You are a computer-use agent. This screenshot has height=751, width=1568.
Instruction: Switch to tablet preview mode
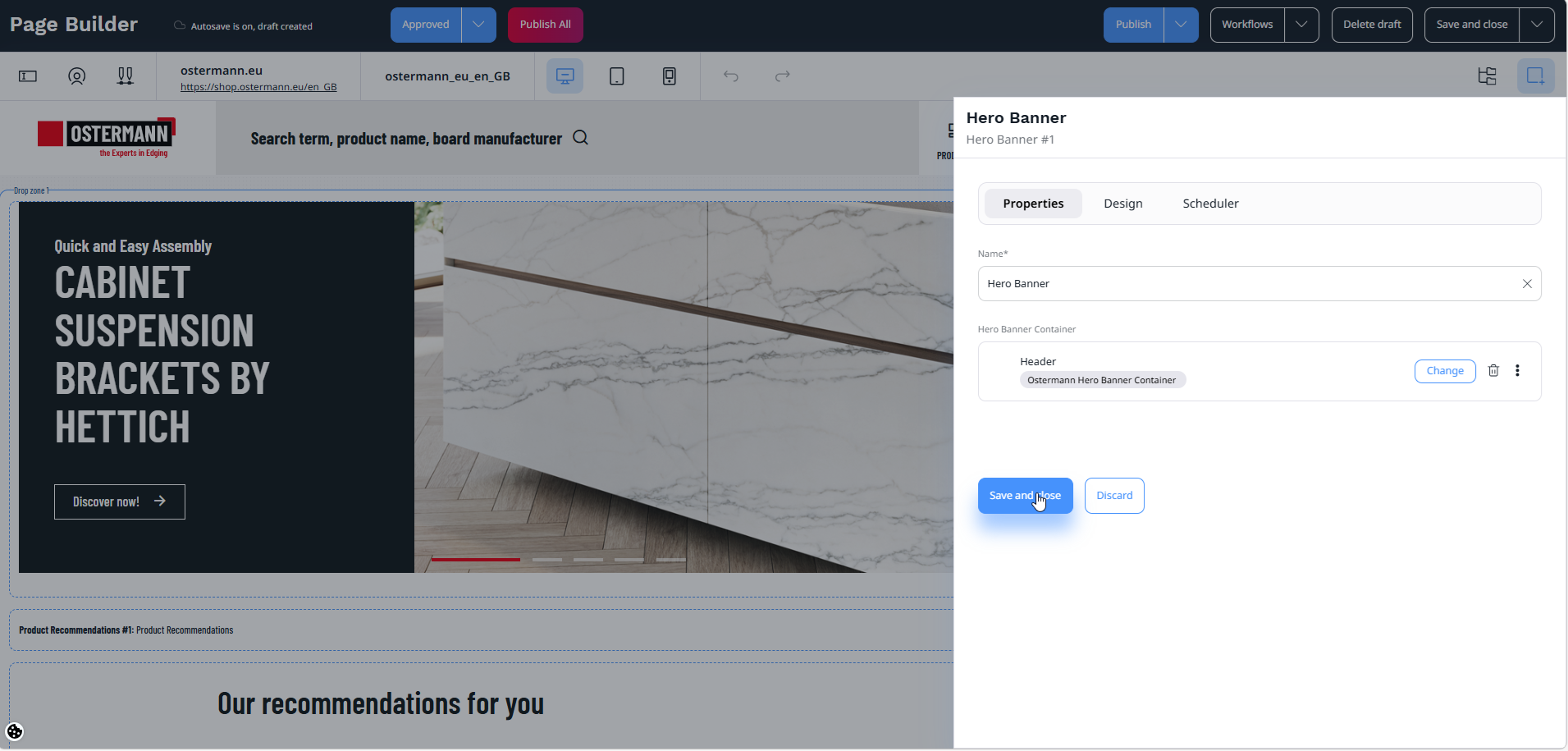617,76
